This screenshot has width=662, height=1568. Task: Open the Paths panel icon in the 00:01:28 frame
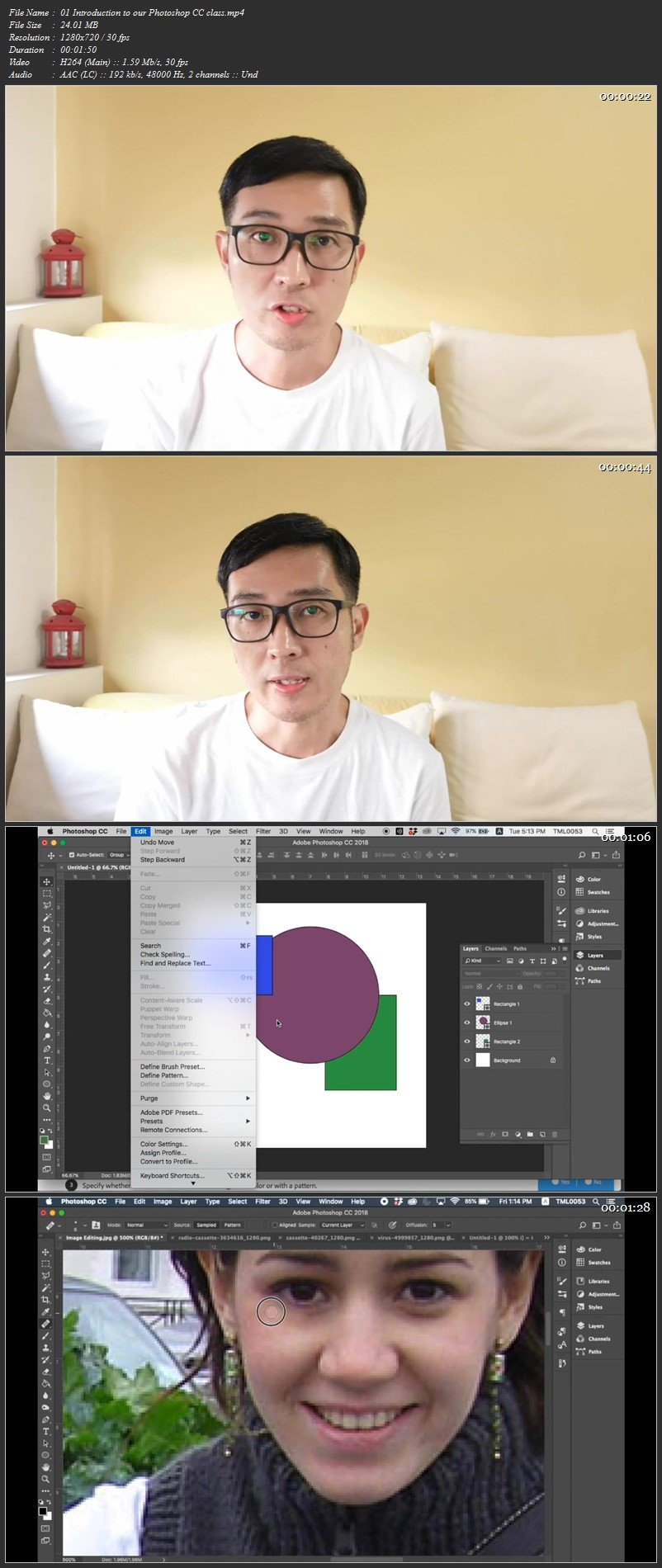coord(580,1352)
